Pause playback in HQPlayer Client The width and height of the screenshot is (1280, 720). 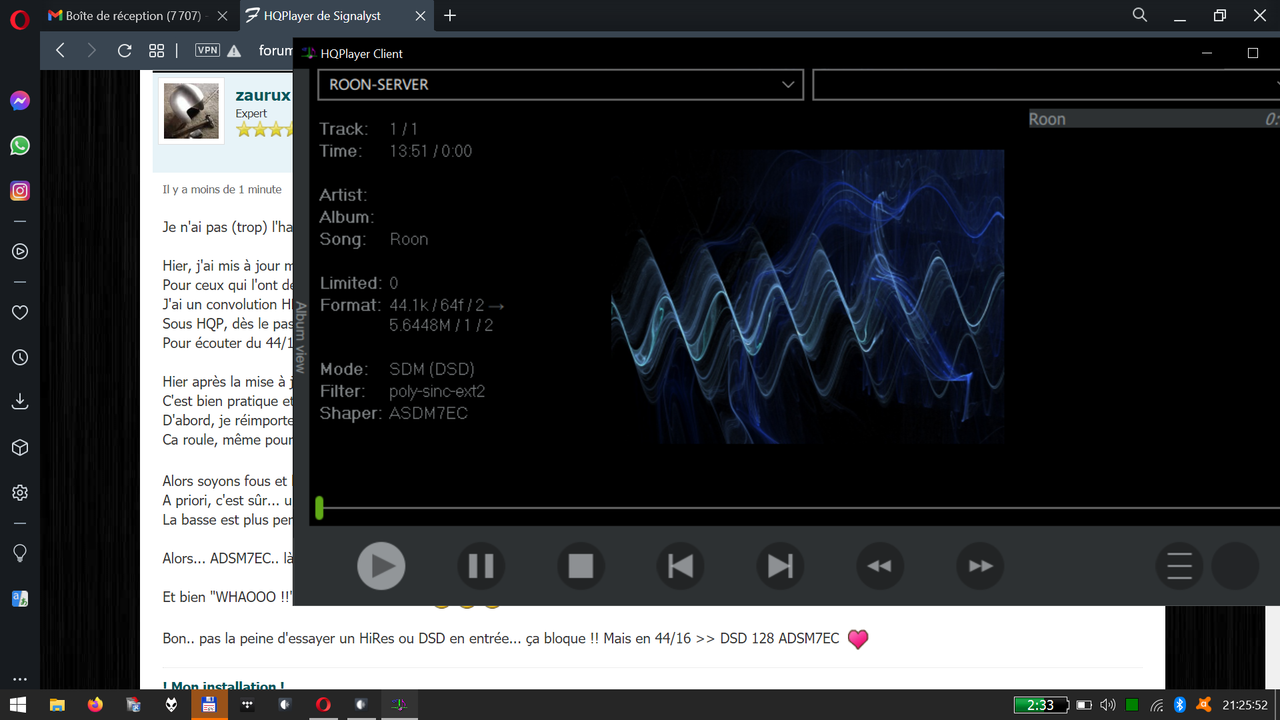[481, 566]
